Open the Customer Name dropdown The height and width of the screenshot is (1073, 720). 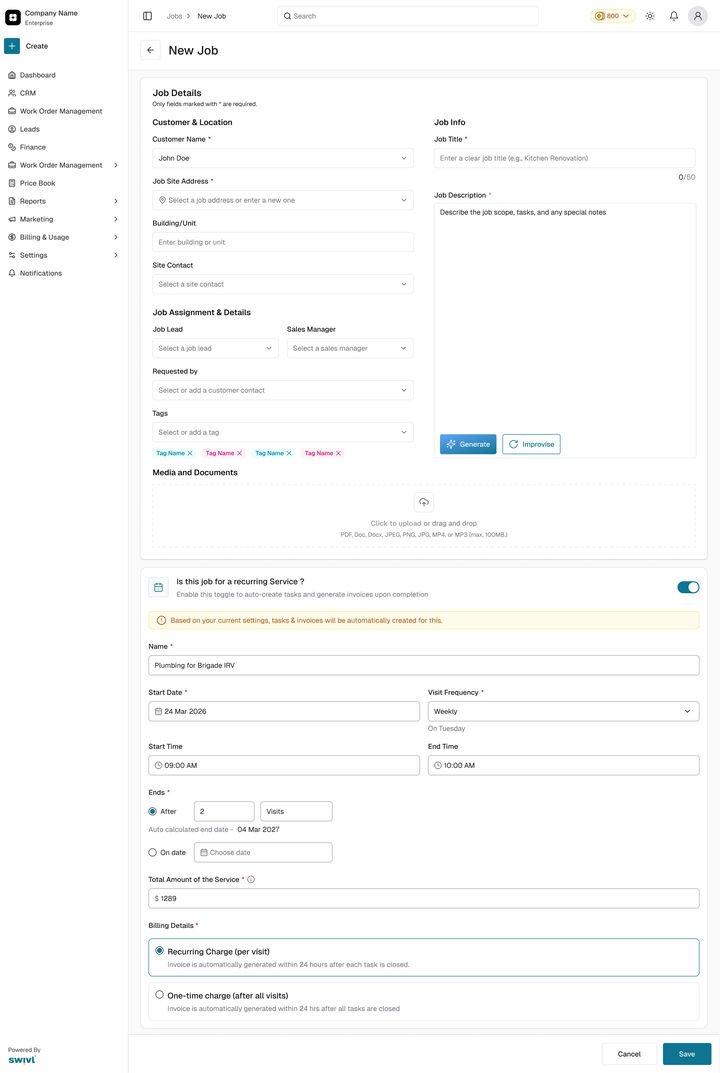[x=283, y=158]
